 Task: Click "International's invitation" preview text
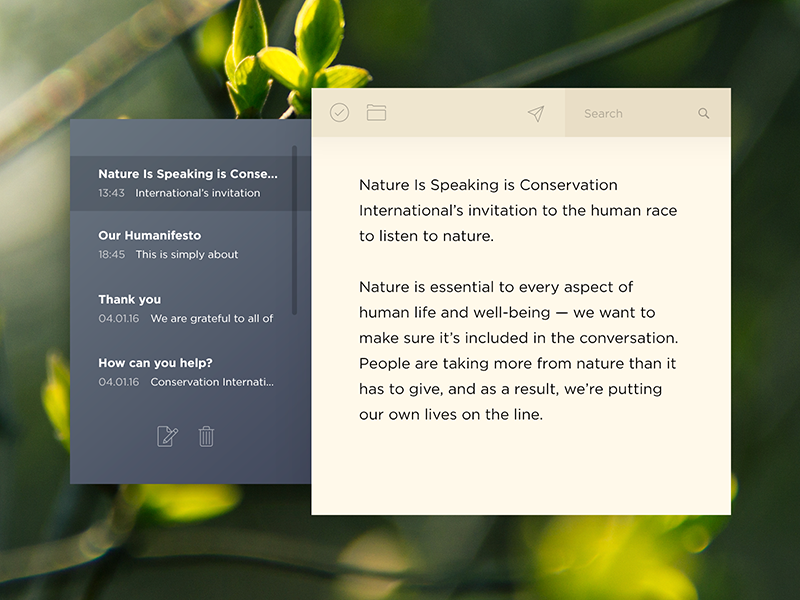pyautogui.click(x=197, y=193)
